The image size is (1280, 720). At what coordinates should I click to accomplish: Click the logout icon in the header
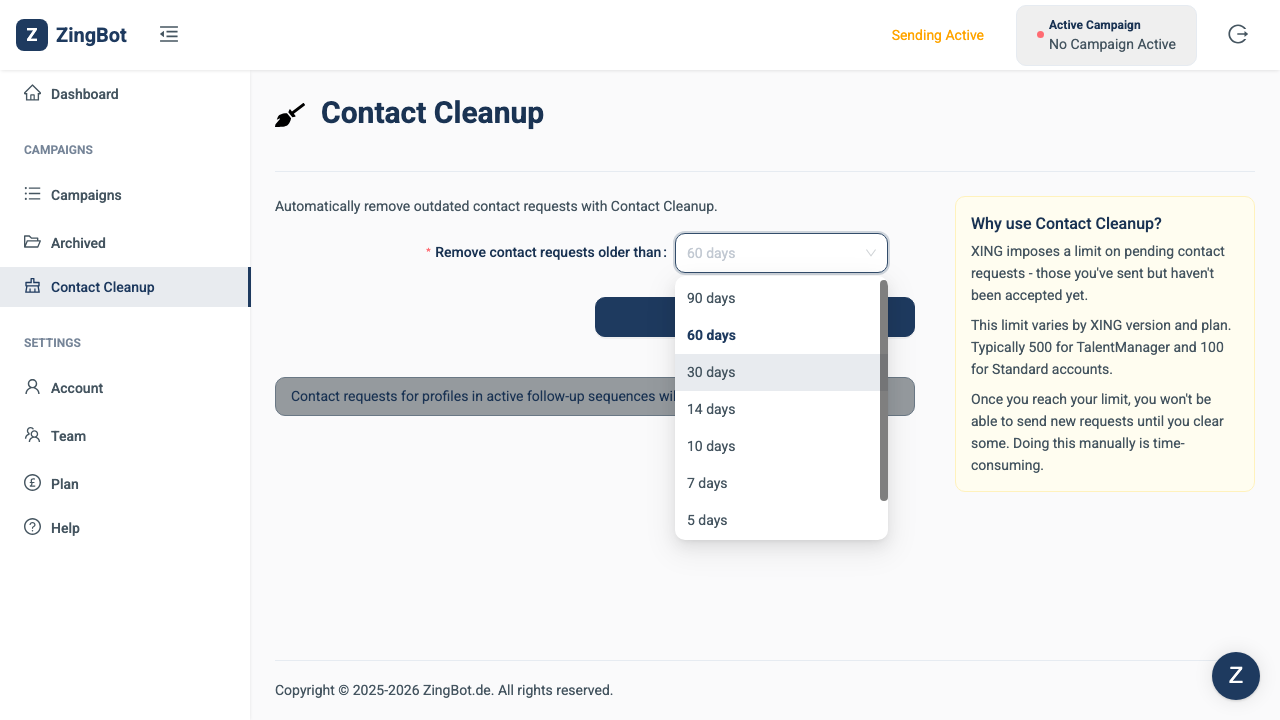pos(1238,35)
